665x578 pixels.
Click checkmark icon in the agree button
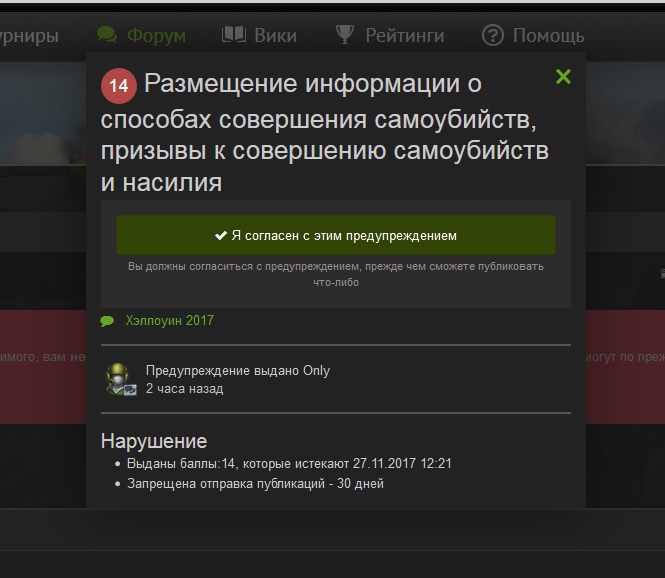(x=220, y=236)
